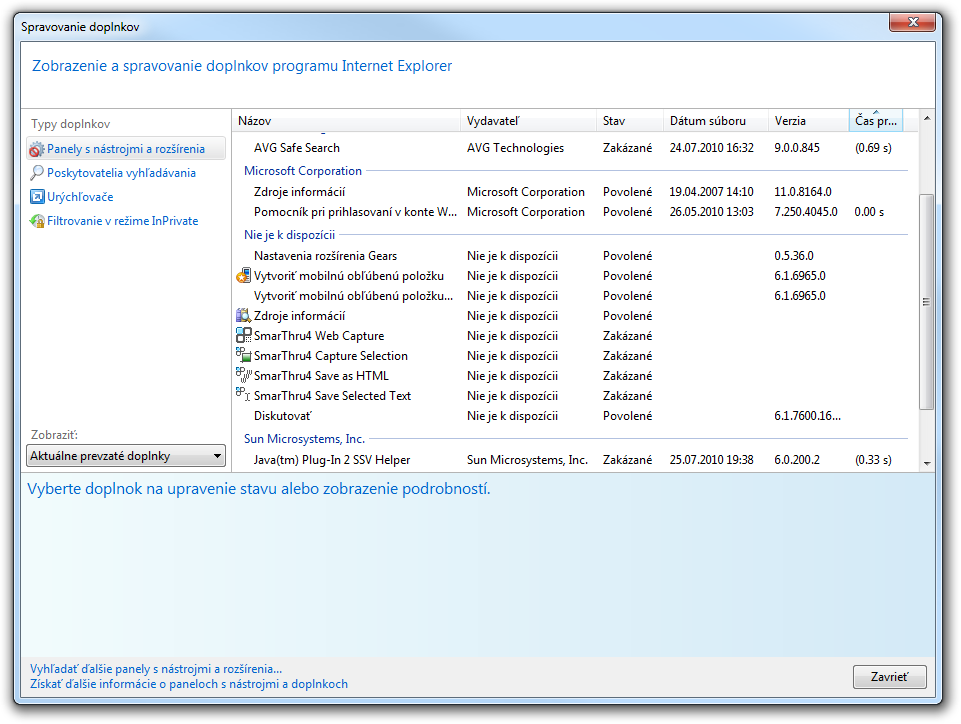Sort by Stav column header
Viewport: 961px width, 724px height.
point(629,121)
